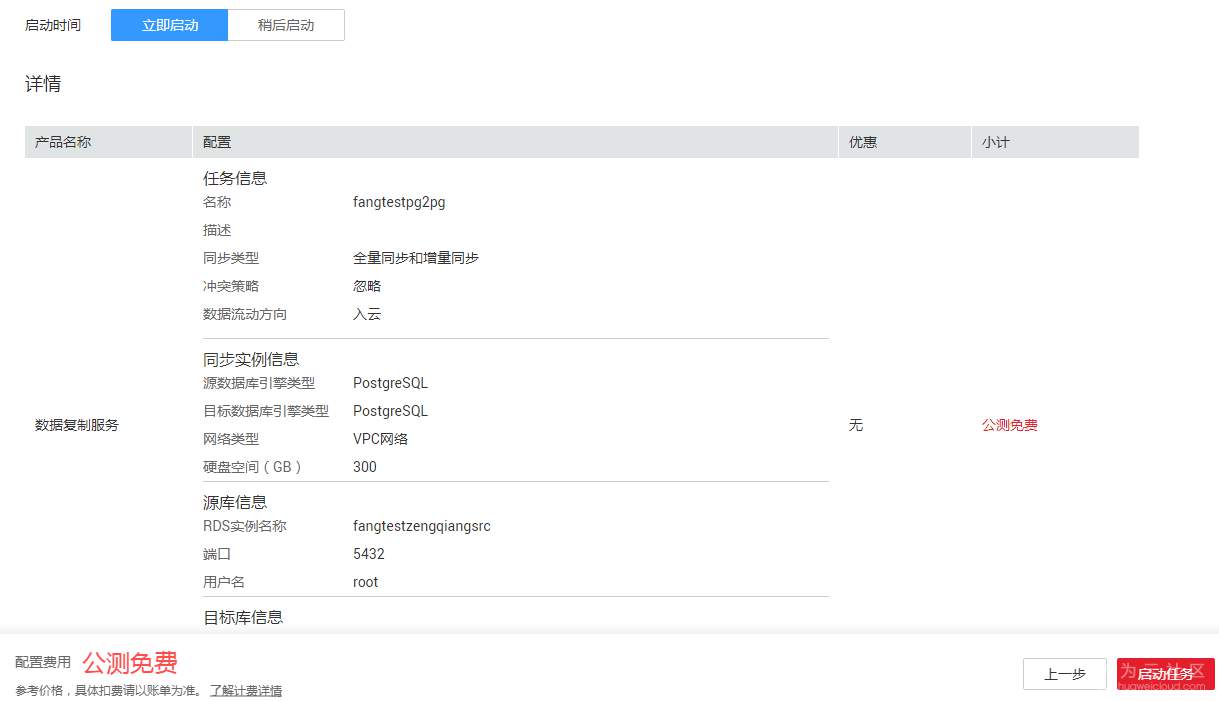Click network type value VPC网络

(380, 439)
